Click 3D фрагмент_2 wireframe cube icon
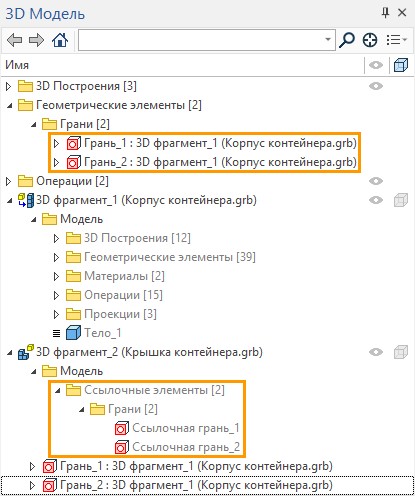Image resolution: width=415 pixels, height=496 pixels. 401,352
